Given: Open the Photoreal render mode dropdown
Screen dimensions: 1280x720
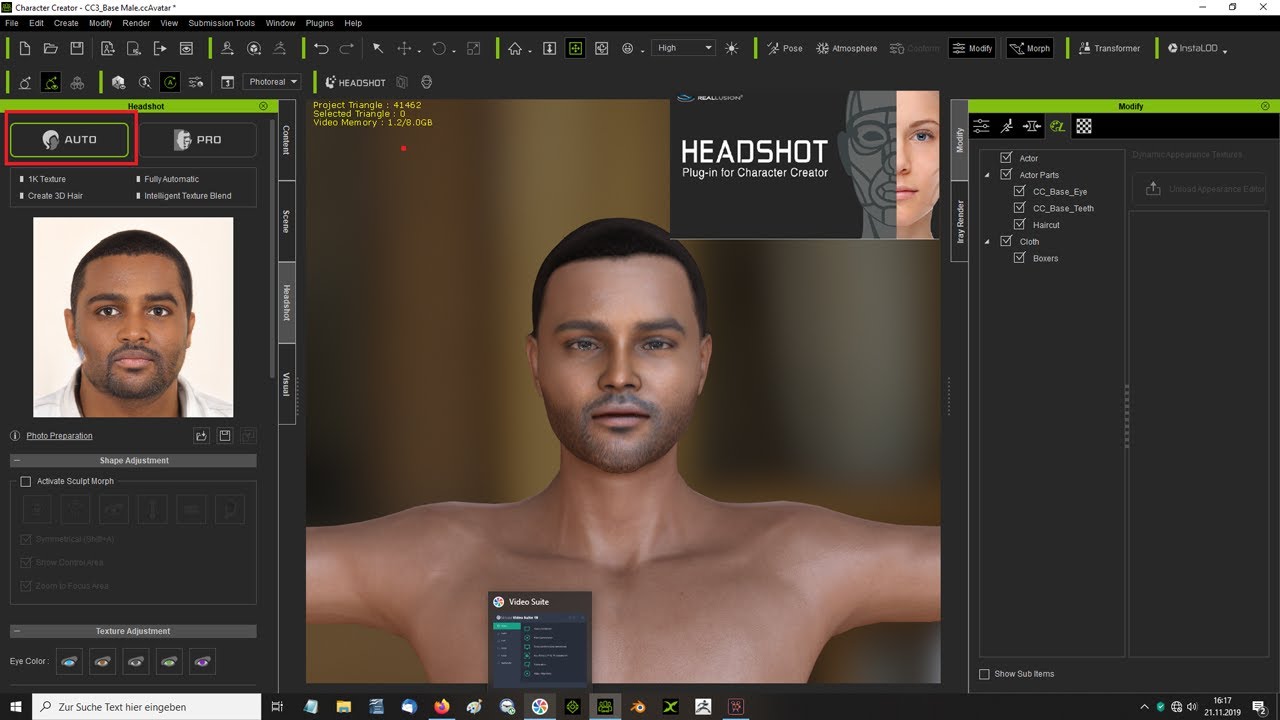Looking at the screenshot, I should (273, 82).
